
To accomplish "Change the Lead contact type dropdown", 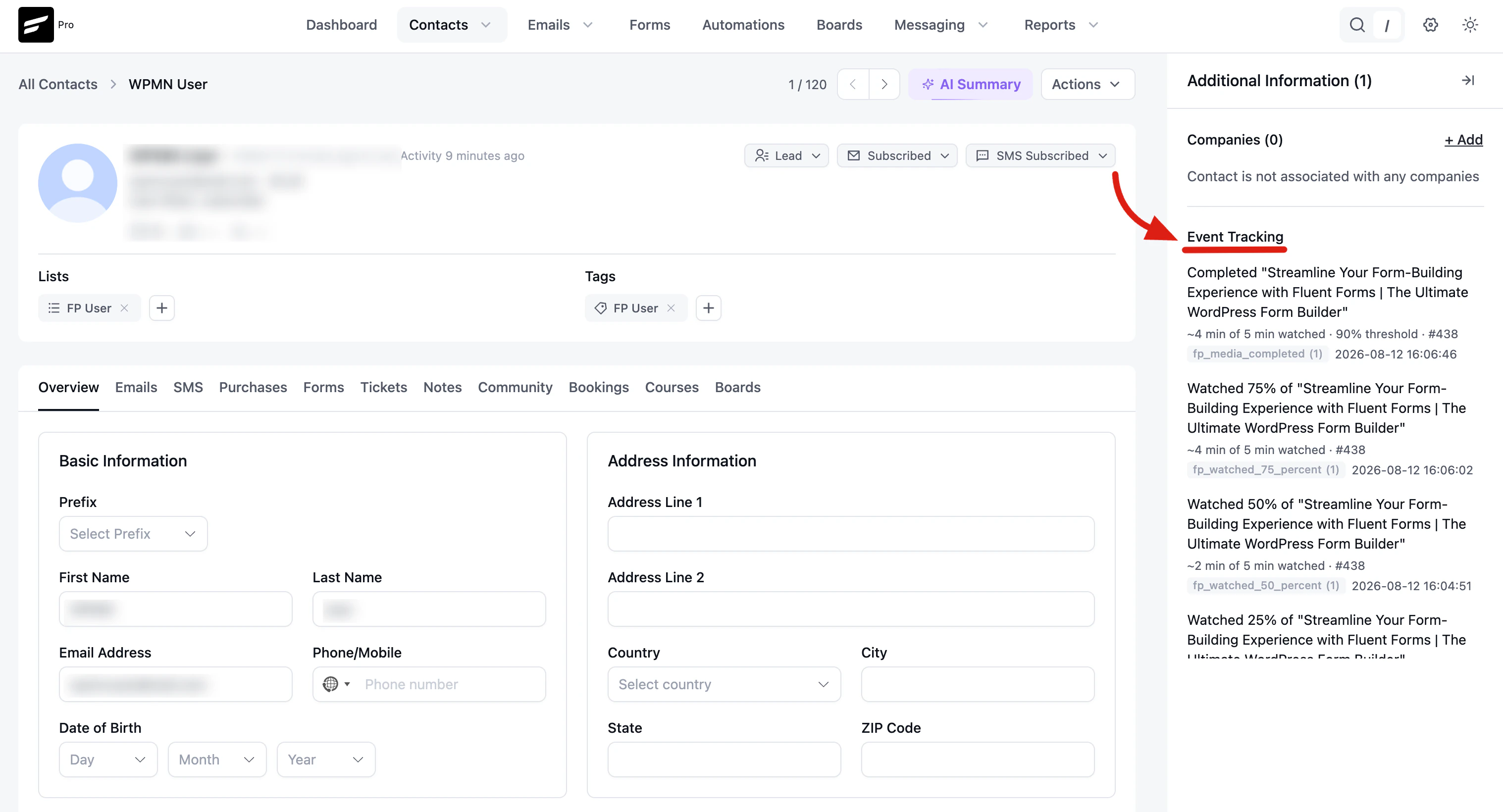I will (x=786, y=156).
